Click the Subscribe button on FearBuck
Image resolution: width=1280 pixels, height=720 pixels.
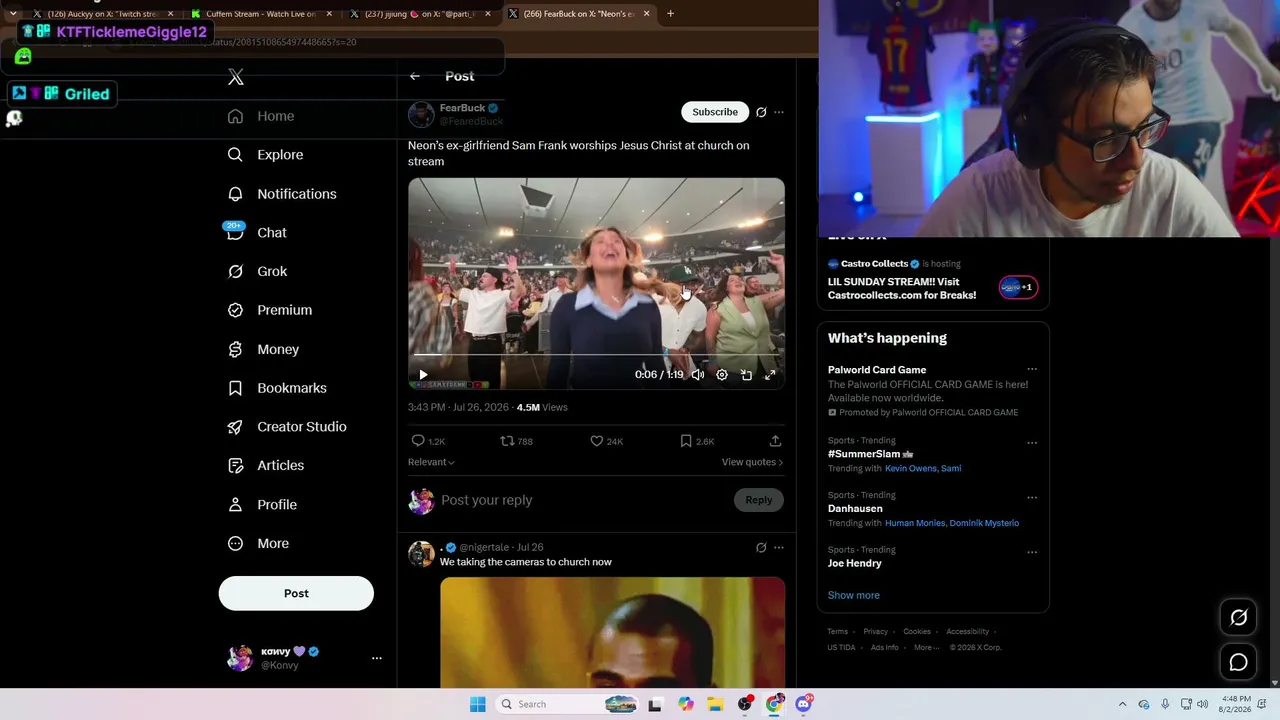point(715,112)
